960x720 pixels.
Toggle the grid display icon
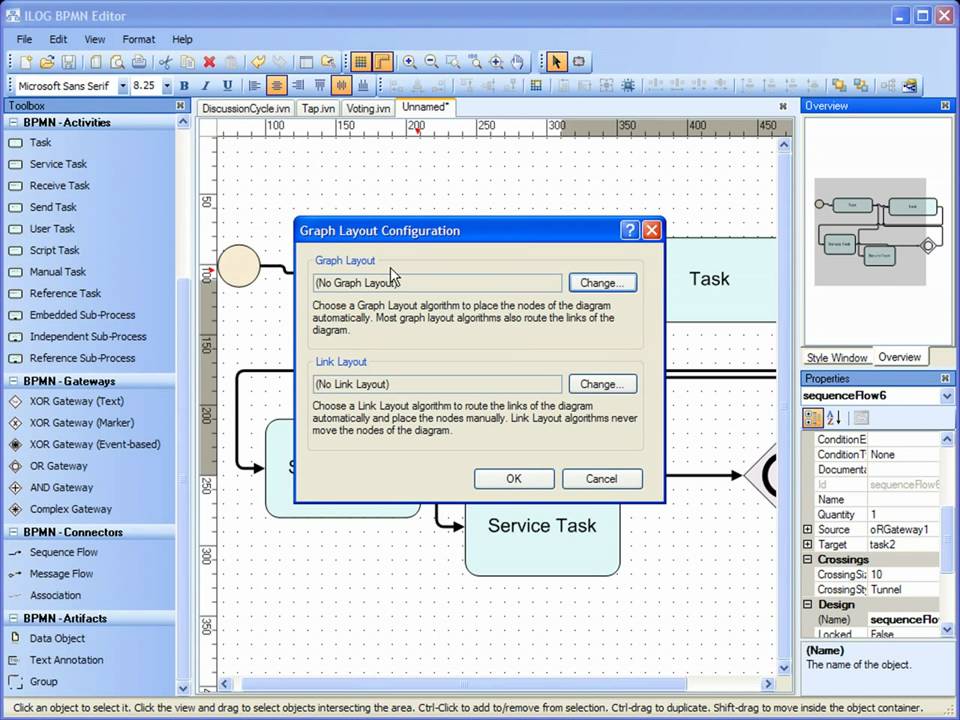(361, 62)
